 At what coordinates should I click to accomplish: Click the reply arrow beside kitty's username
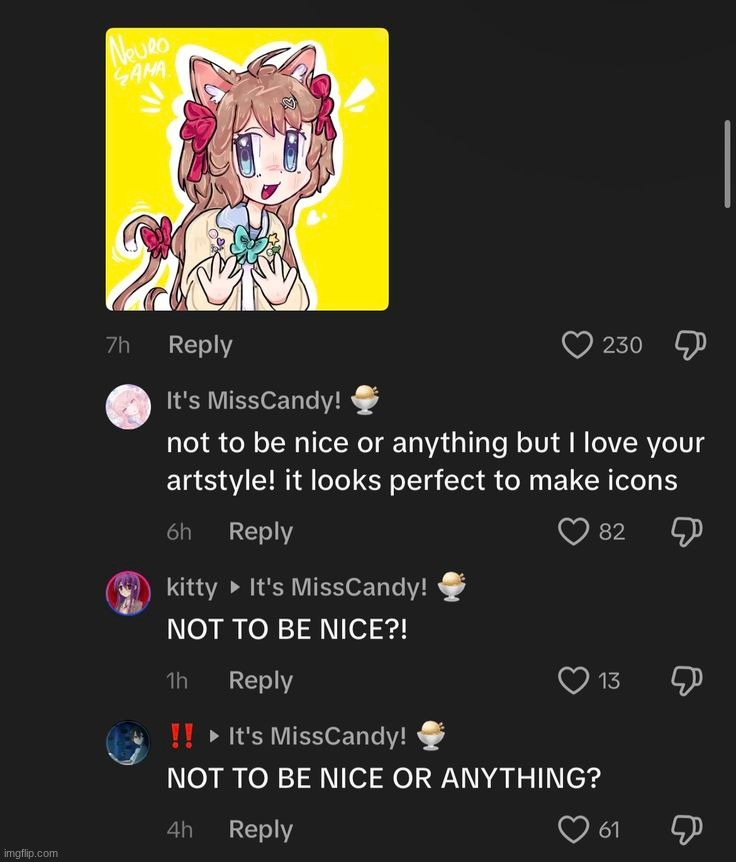coord(232,587)
